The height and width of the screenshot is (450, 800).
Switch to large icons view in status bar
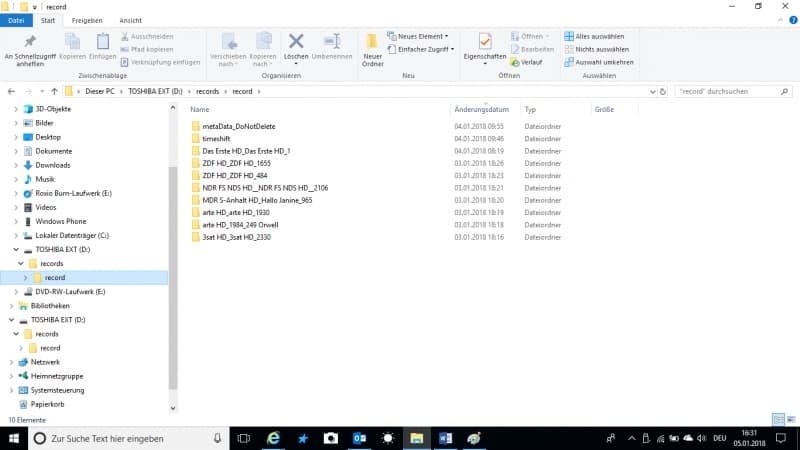click(x=791, y=419)
